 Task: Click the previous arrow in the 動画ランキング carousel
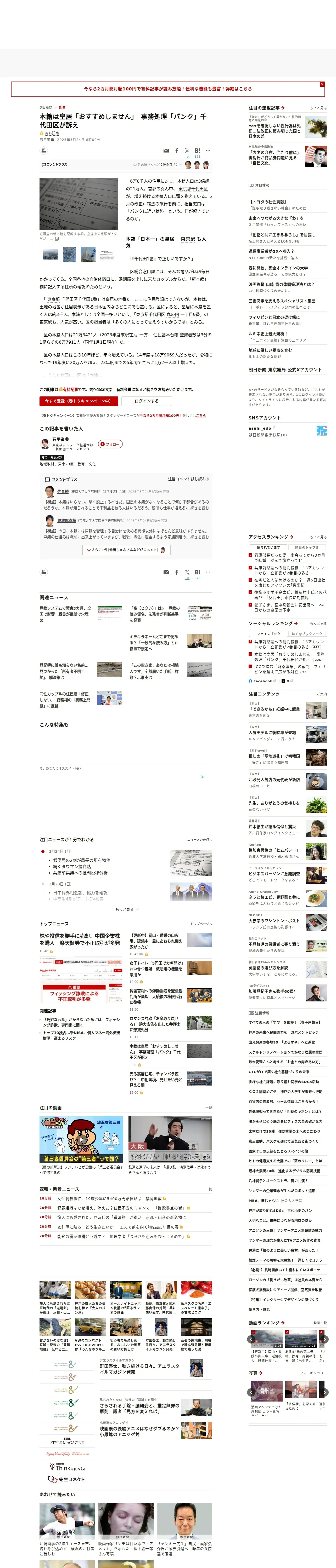click(x=251, y=1339)
